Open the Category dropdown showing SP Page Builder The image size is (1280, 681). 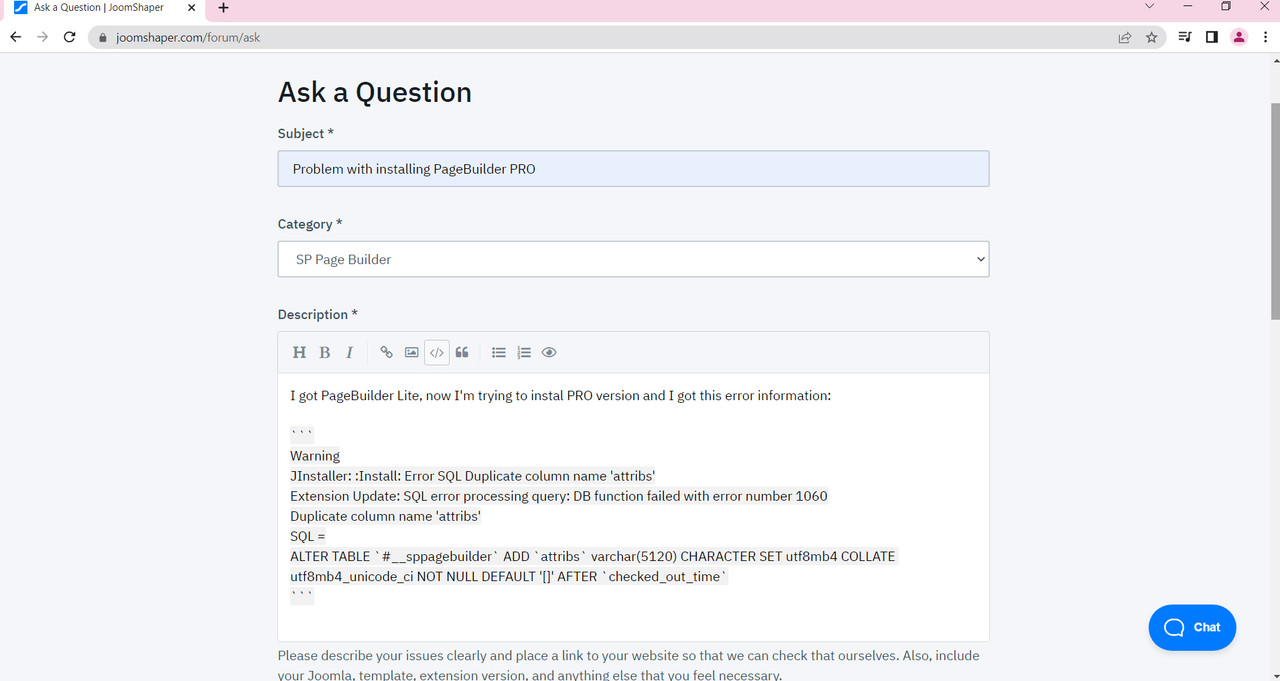coord(633,259)
